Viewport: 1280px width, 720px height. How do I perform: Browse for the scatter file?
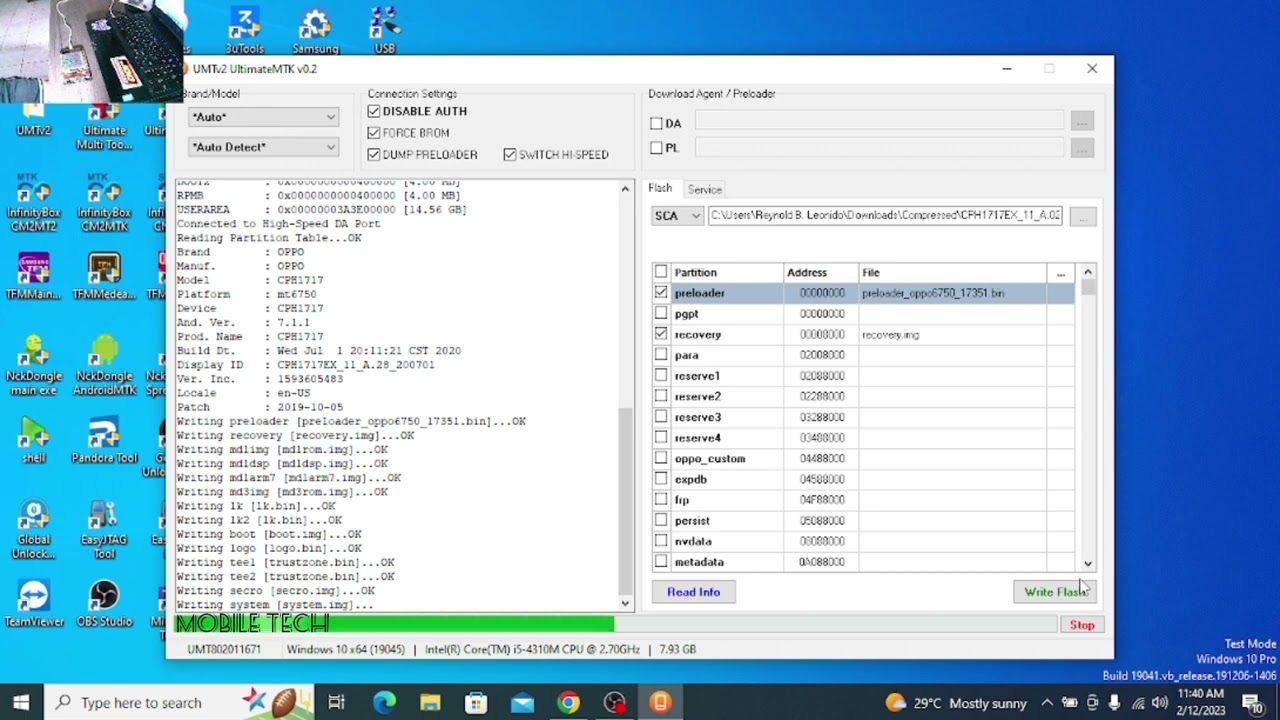tap(1082, 216)
